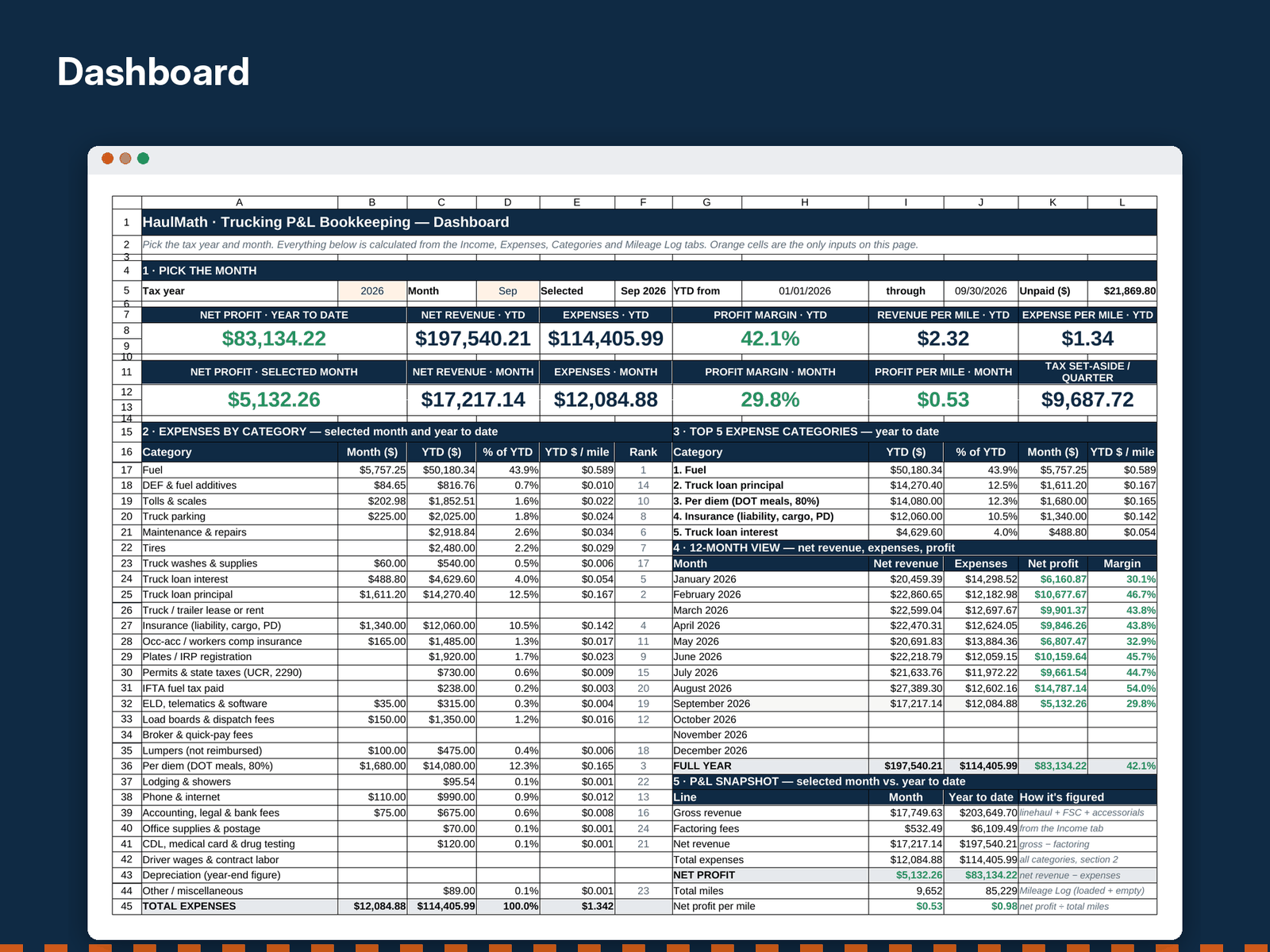The image size is (1270, 952).
Task: Click the Factoring fees line label
Action: coord(770,828)
